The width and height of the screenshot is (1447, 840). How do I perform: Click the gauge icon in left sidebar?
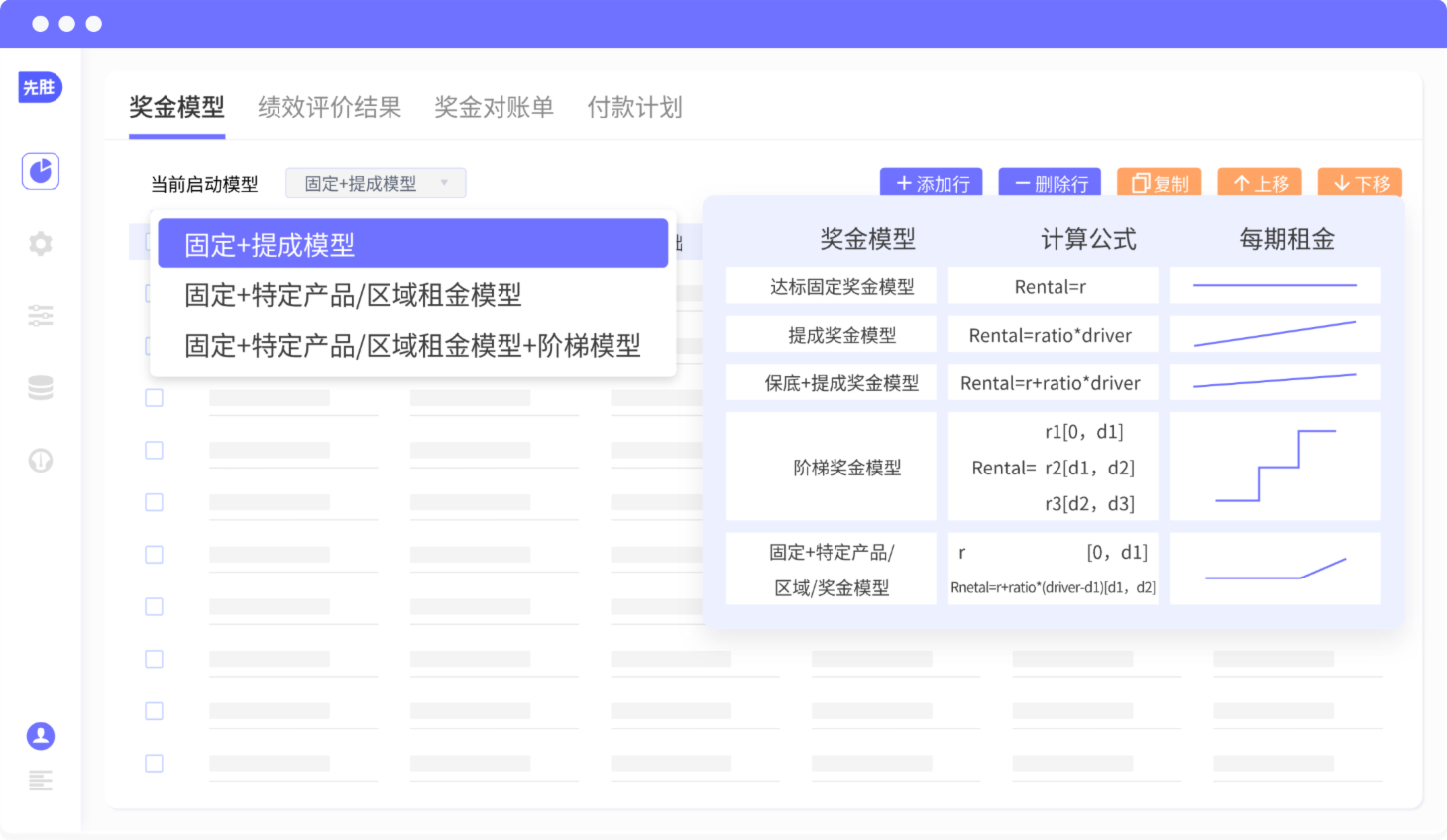pos(41,461)
